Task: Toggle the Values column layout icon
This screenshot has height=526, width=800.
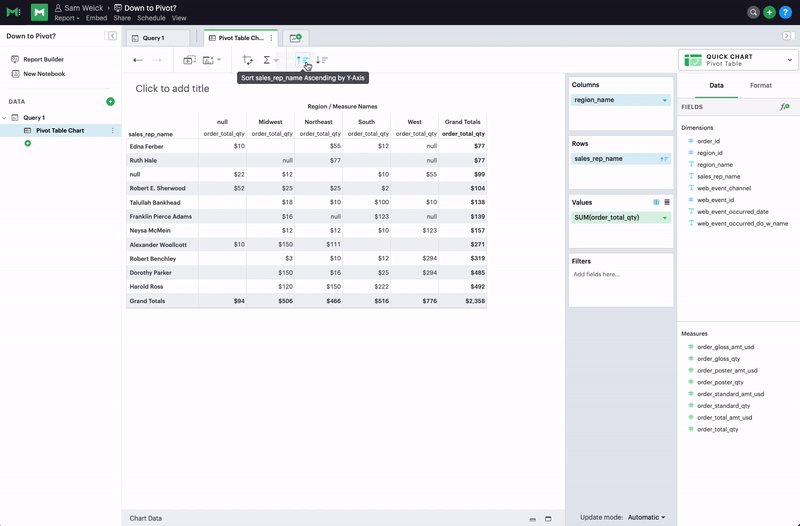Action: 656,202
